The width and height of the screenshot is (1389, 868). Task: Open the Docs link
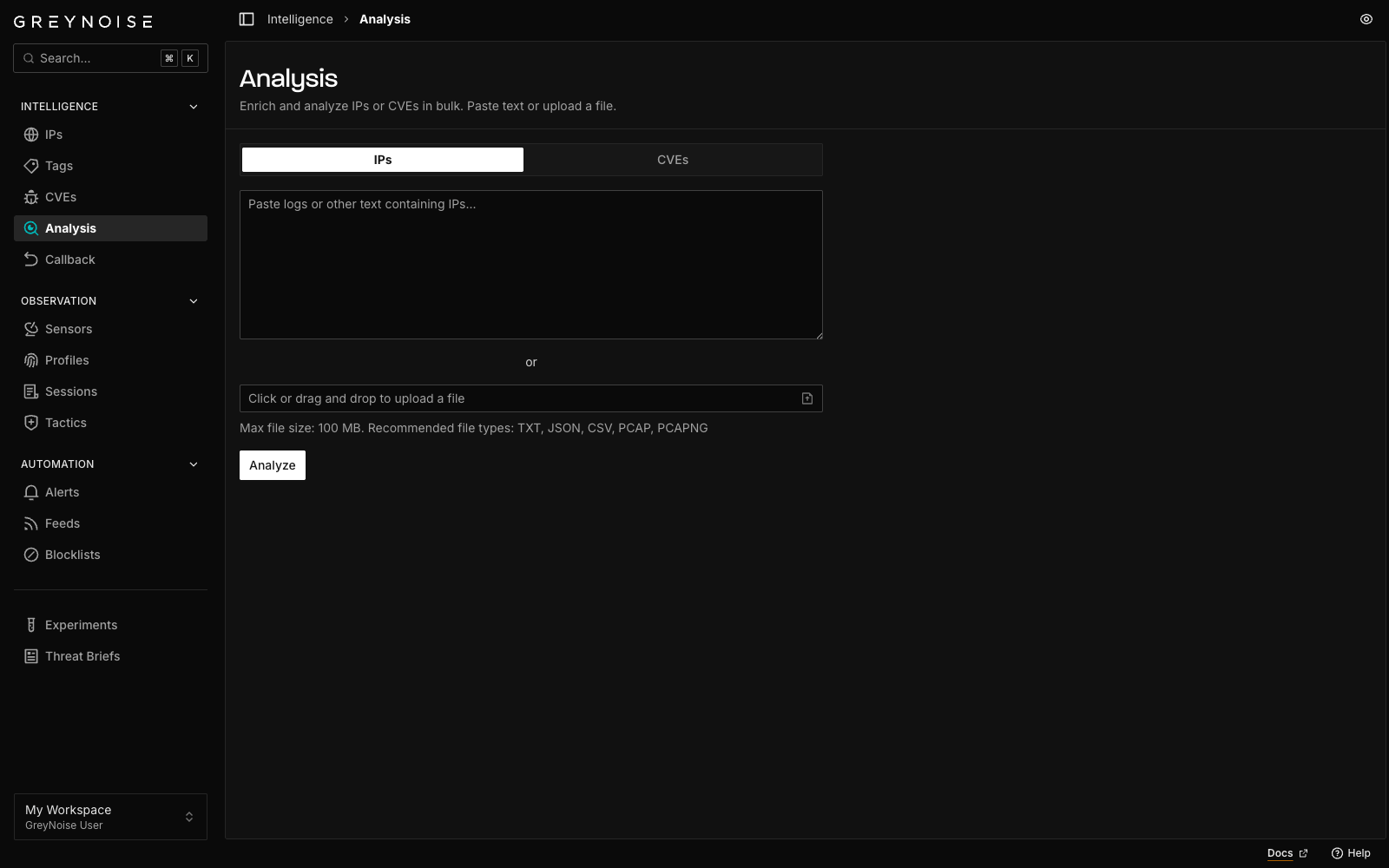pos(1287,853)
